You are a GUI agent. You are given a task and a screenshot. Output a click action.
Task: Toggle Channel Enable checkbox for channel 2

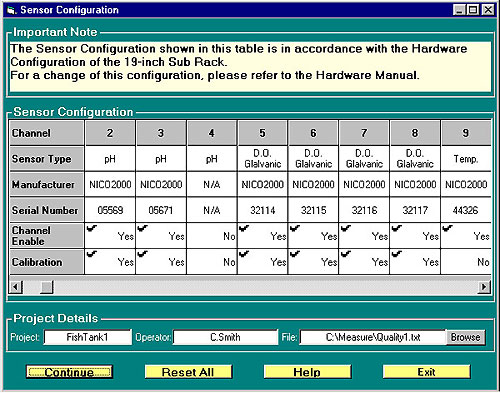92,228
